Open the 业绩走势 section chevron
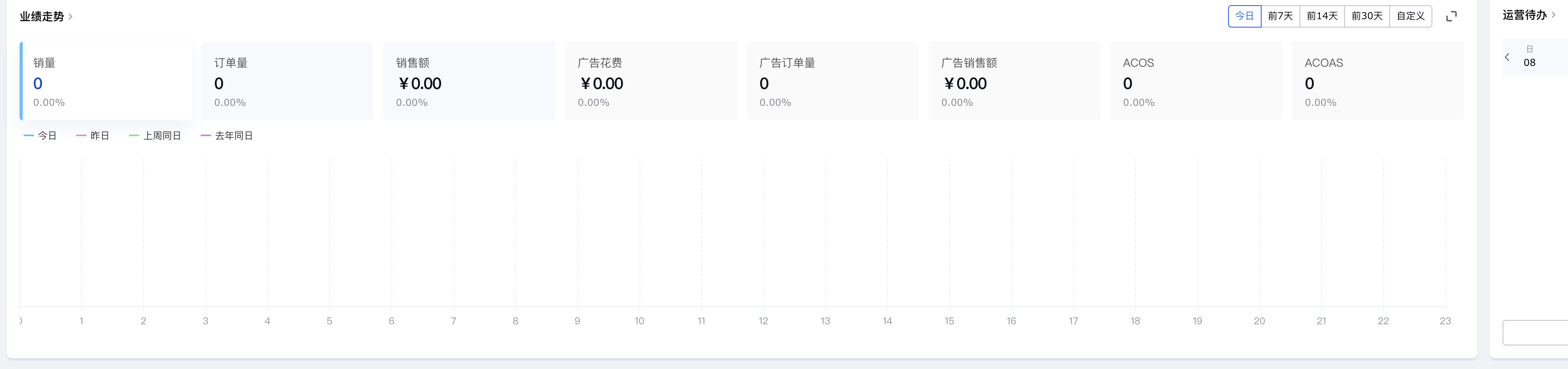1568x369 pixels. tap(71, 16)
